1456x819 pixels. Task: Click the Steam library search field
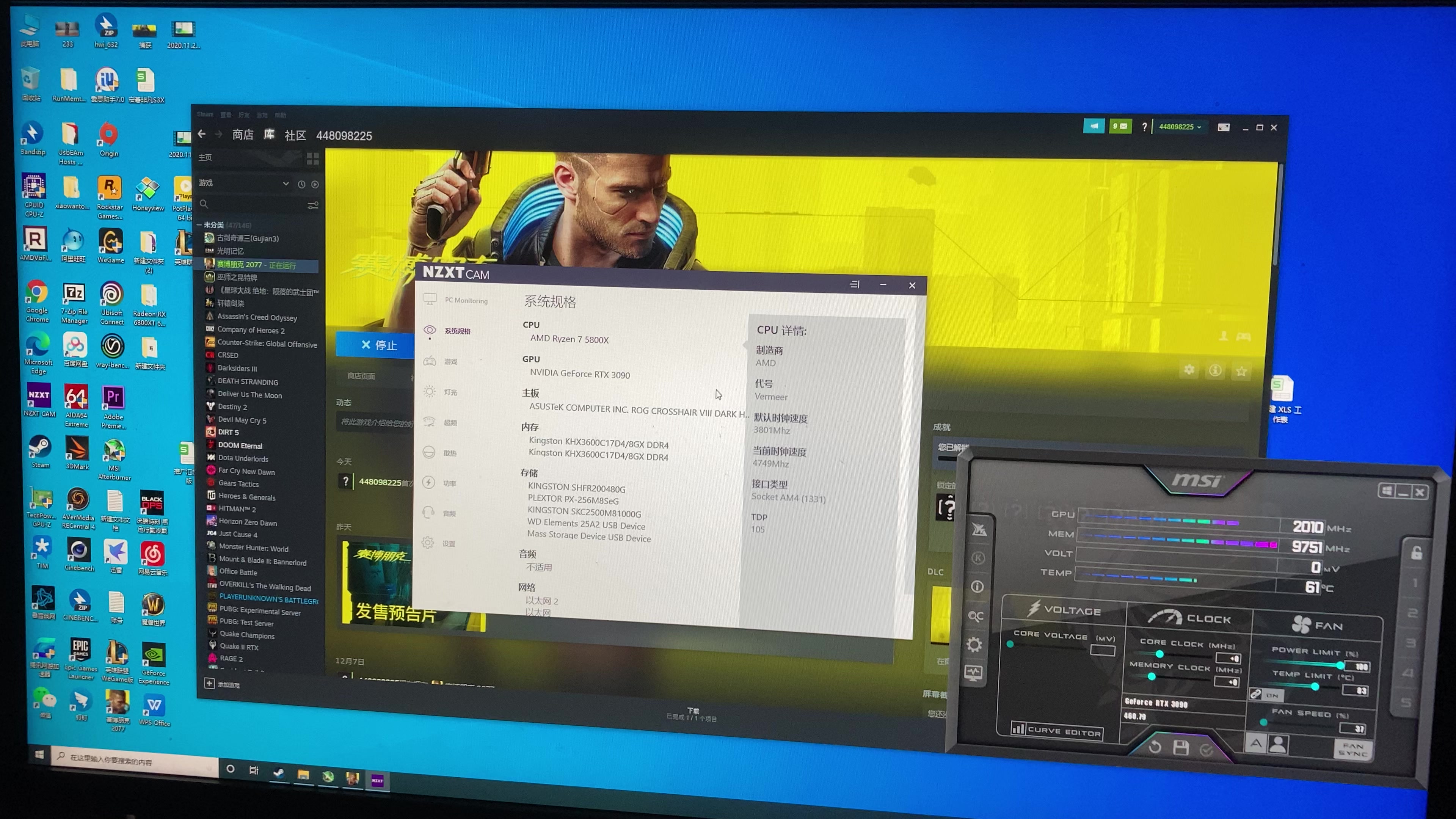click(253, 205)
